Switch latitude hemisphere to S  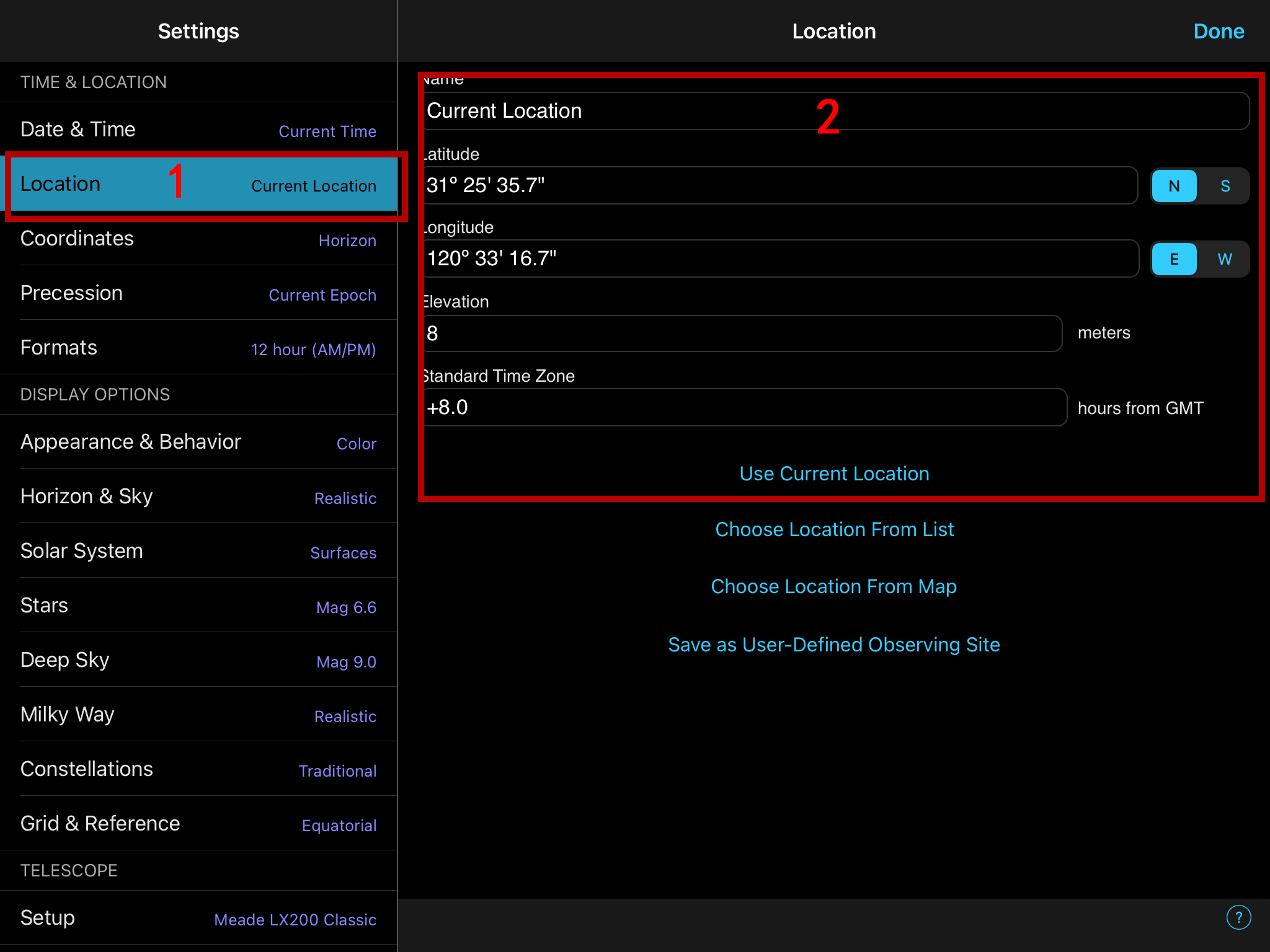pyautogui.click(x=1225, y=186)
